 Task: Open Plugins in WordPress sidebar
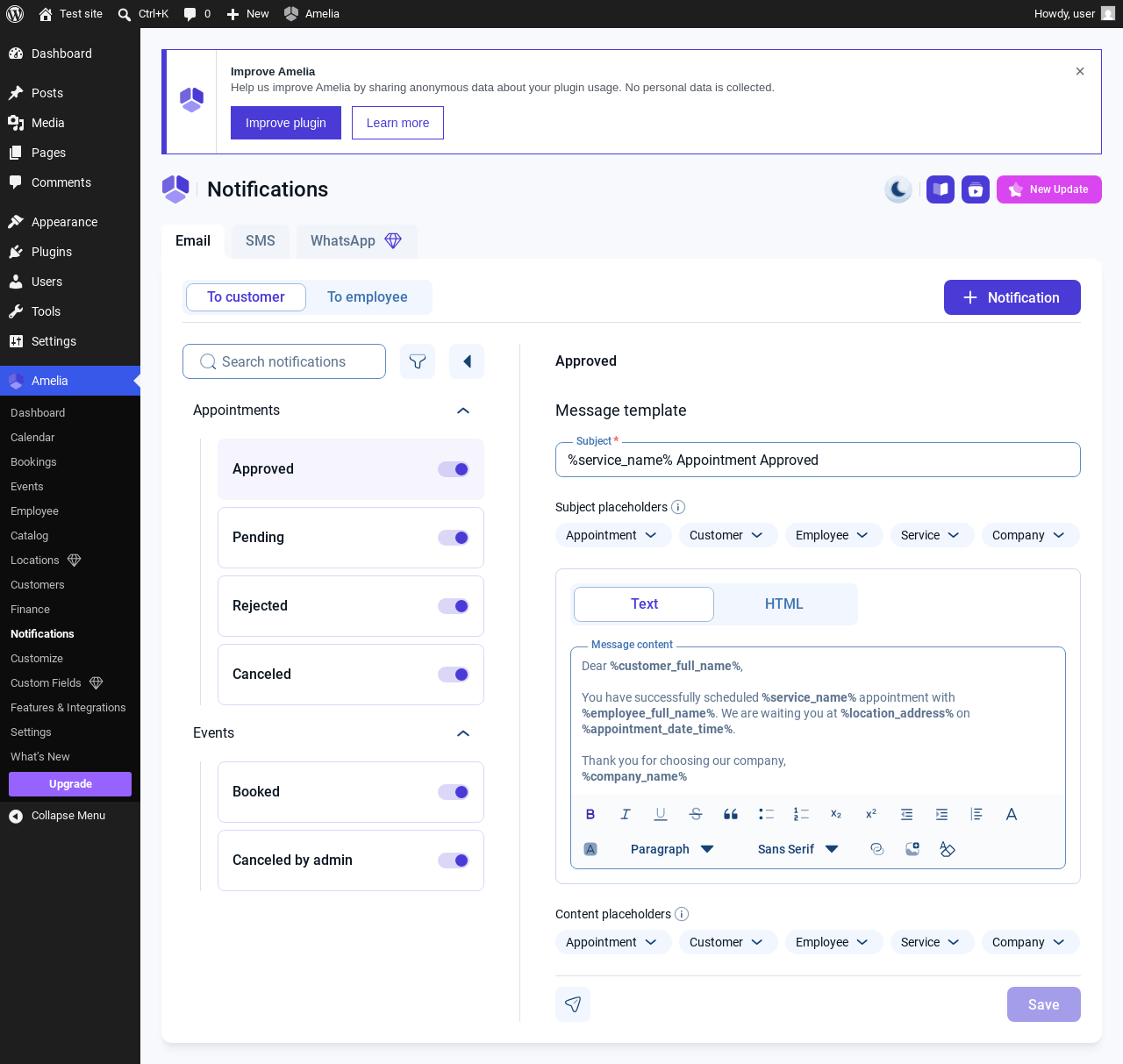pyautogui.click(x=52, y=252)
